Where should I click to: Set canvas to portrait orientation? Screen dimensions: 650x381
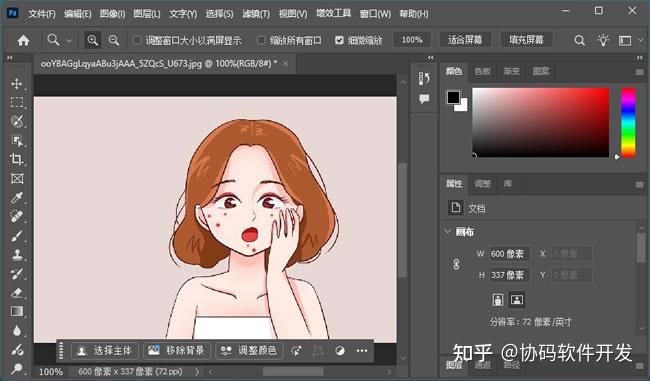498,300
